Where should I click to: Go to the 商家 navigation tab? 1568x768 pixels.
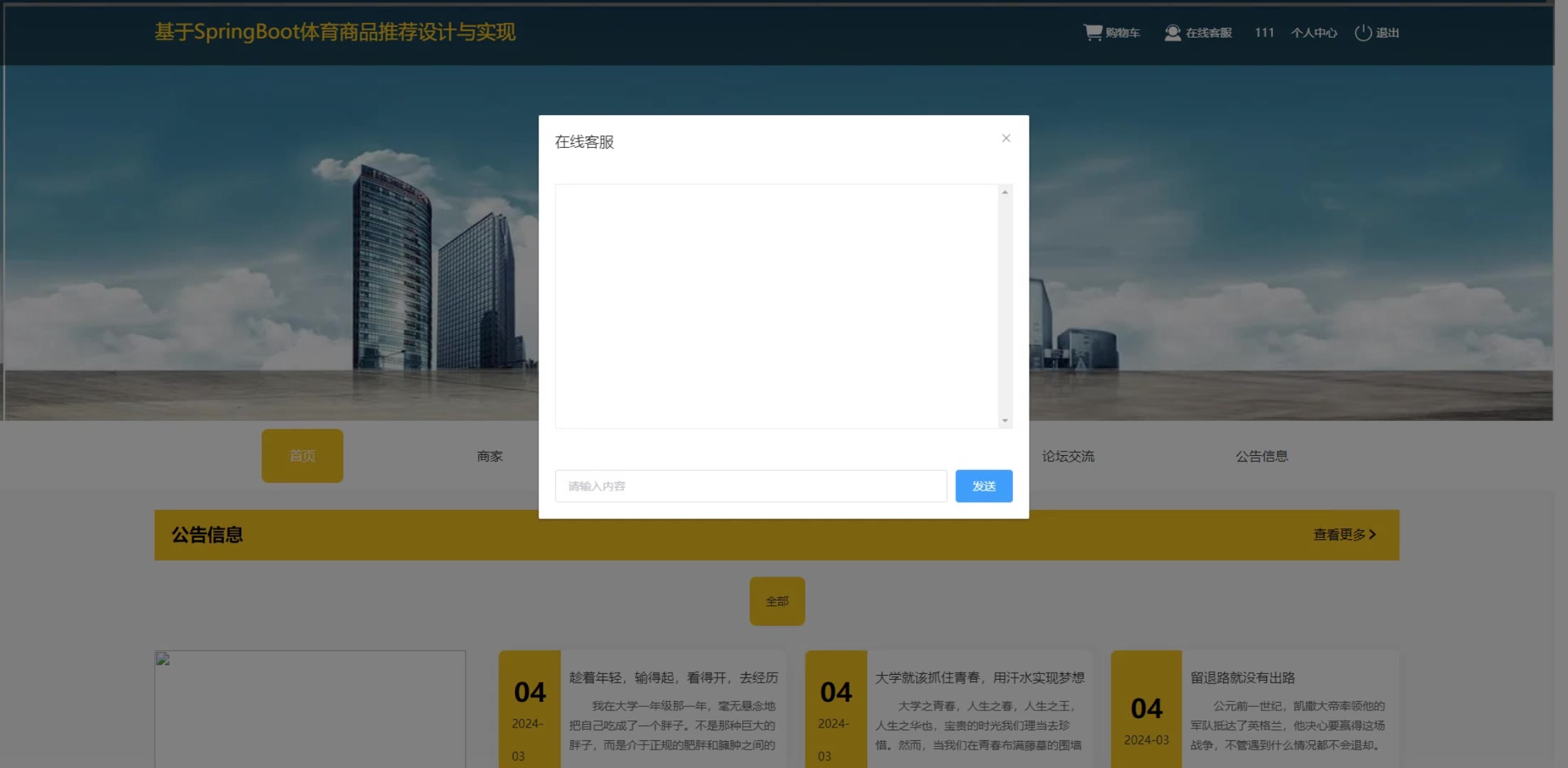[489, 456]
